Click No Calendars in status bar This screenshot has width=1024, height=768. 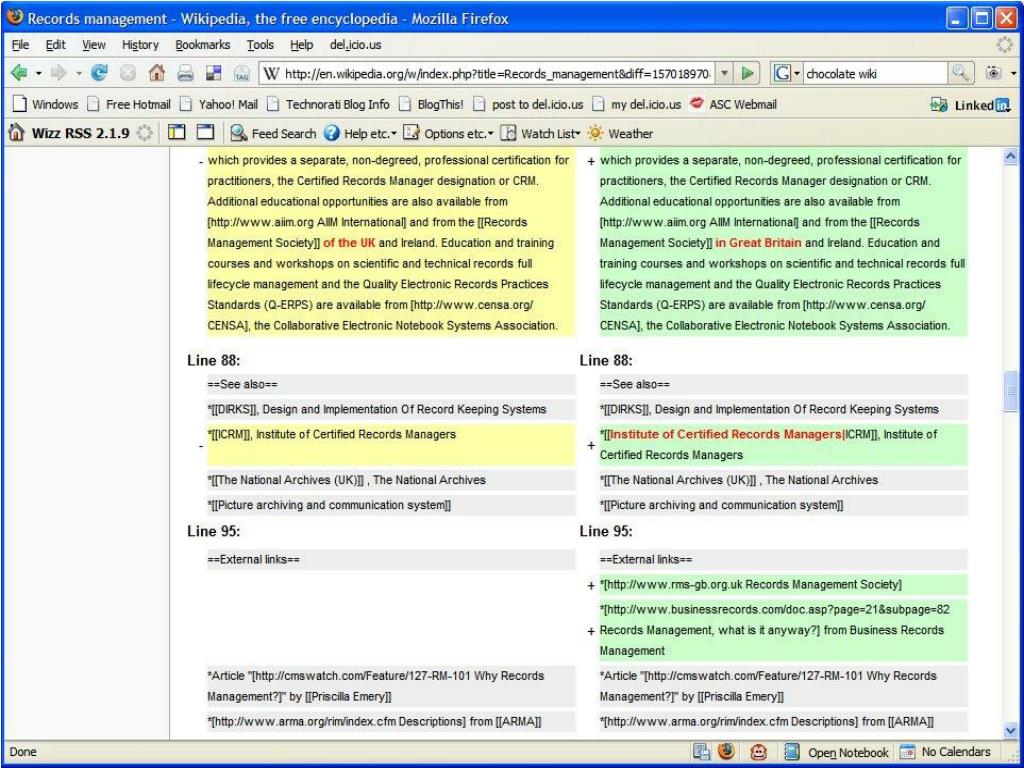pos(956,752)
